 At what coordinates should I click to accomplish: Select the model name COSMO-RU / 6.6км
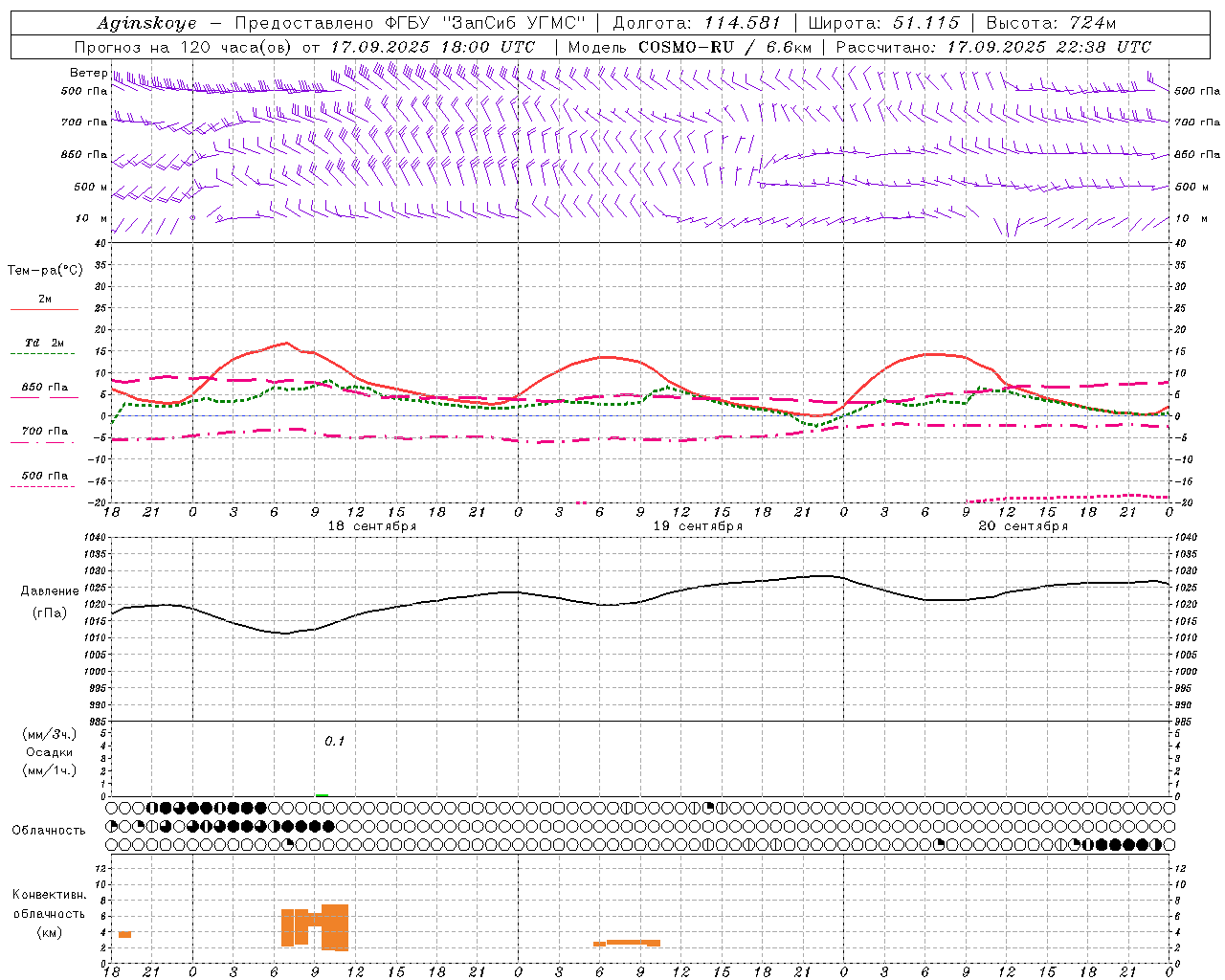(x=724, y=47)
